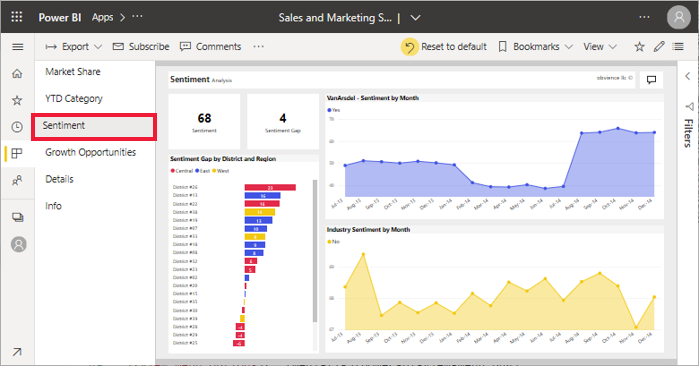
Task: Open Export dropdown menu
Action: tap(74, 47)
